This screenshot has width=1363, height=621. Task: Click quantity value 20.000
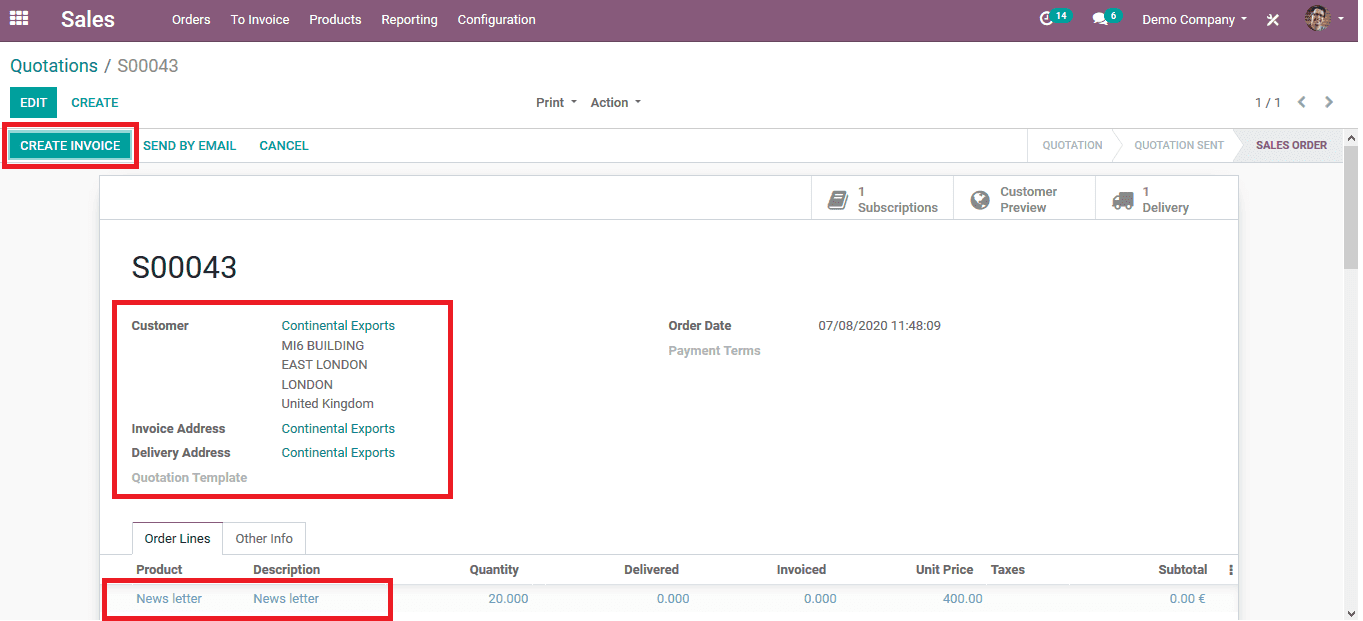(508, 599)
